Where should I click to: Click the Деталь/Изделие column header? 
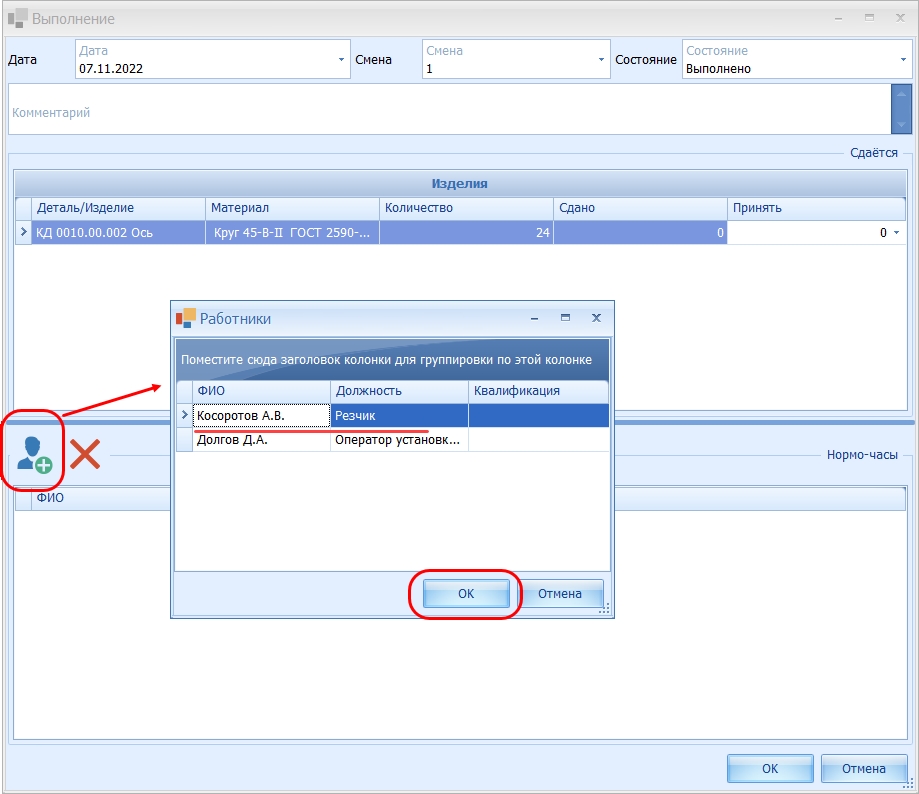point(118,208)
